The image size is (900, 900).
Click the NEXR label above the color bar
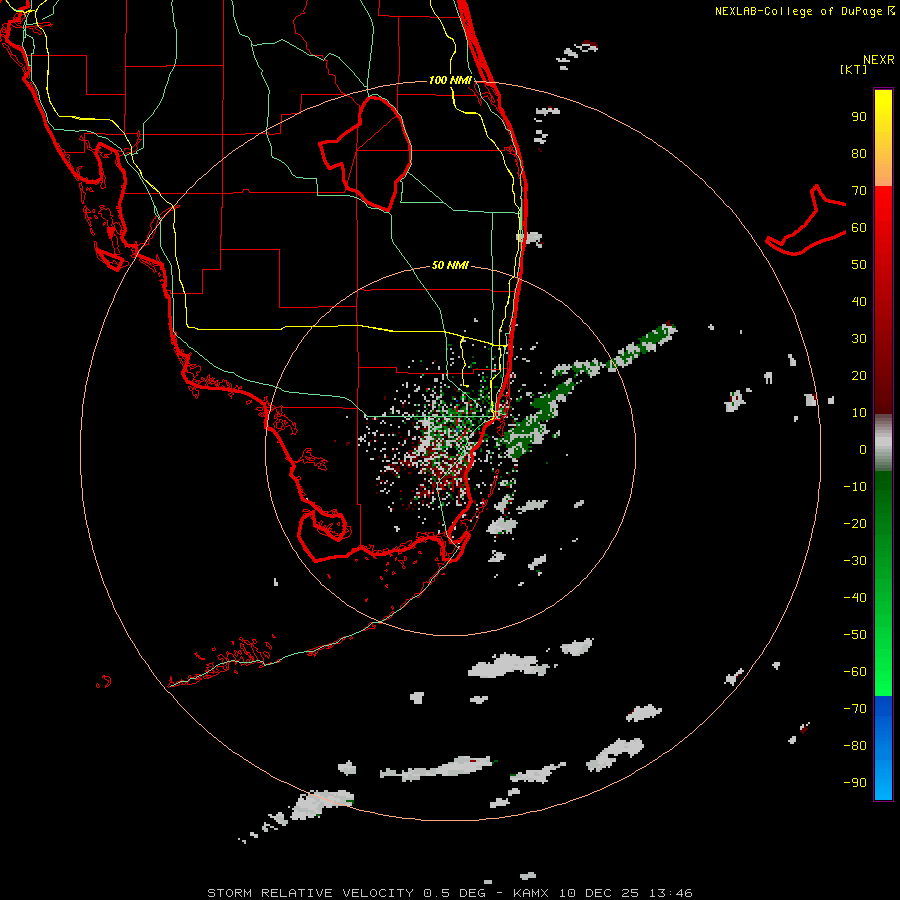[x=878, y=60]
